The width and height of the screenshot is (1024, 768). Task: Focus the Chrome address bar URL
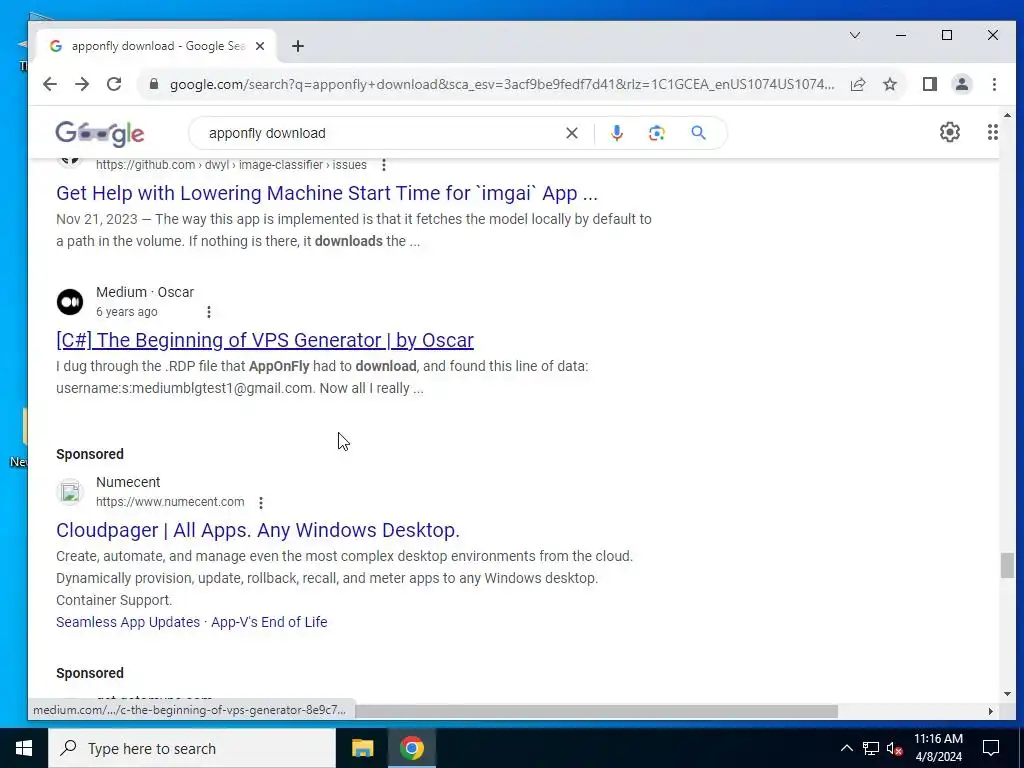pos(502,84)
